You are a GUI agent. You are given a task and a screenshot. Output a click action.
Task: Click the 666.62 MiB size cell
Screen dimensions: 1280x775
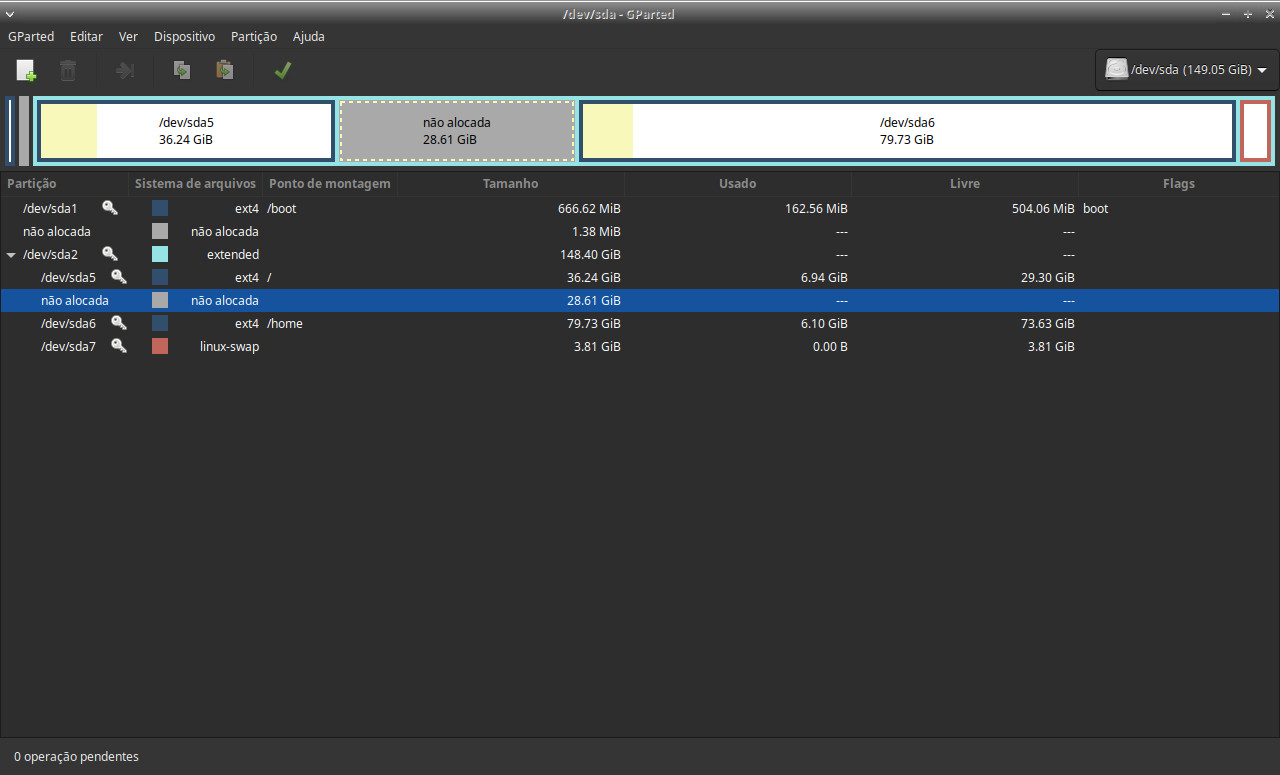[x=589, y=208]
